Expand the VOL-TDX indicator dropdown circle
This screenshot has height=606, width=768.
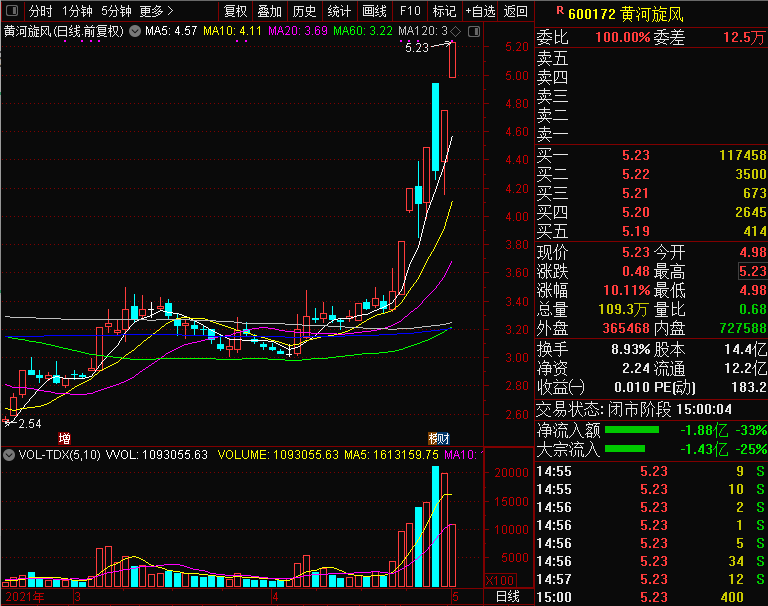(x=9, y=455)
